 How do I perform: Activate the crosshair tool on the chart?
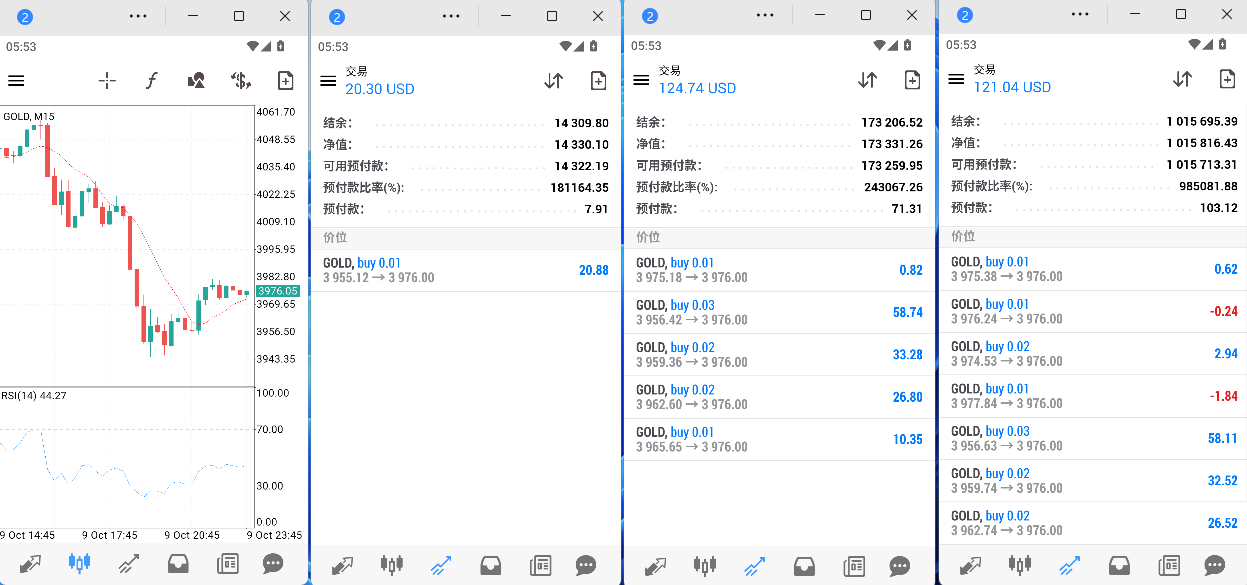tap(107, 81)
